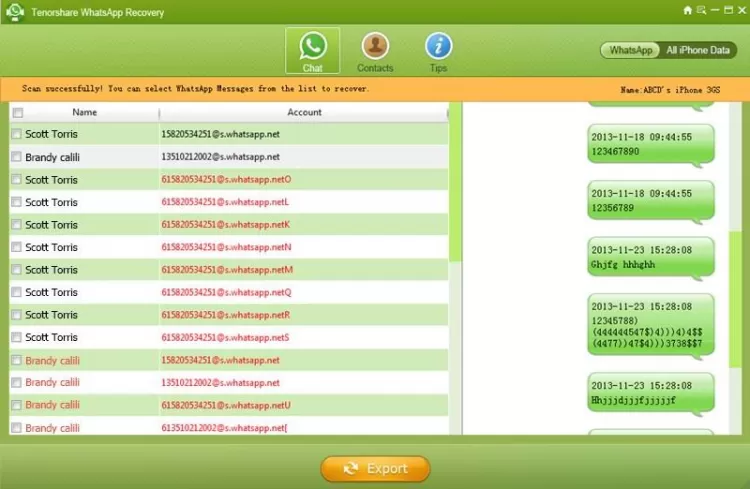Screen dimensions: 750x489
Task: Check the row with account ending netM
Action: 16,269
